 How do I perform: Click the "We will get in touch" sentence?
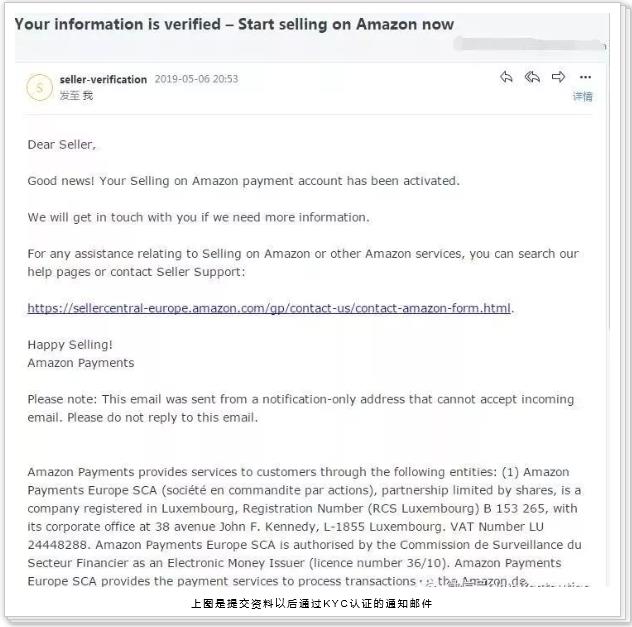(198, 217)
